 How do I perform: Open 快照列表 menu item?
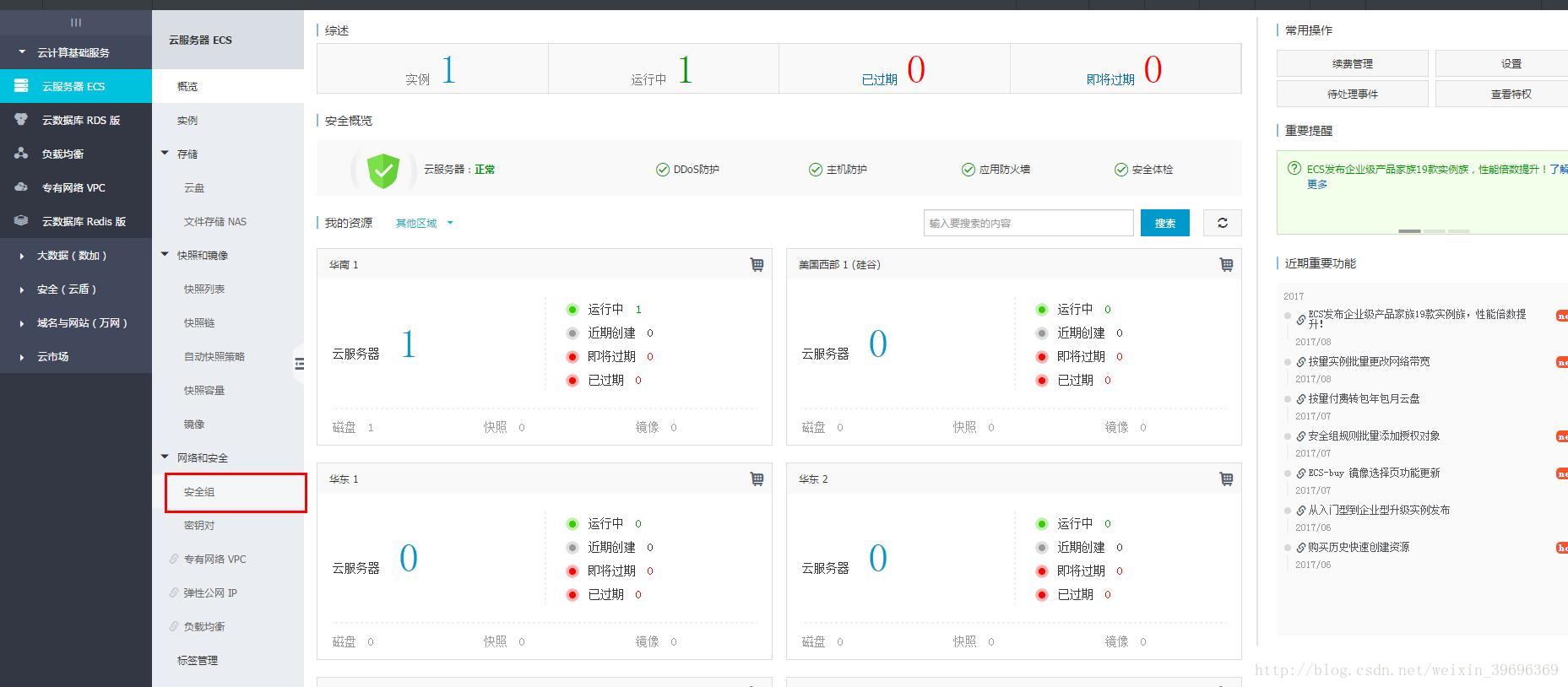204,289
